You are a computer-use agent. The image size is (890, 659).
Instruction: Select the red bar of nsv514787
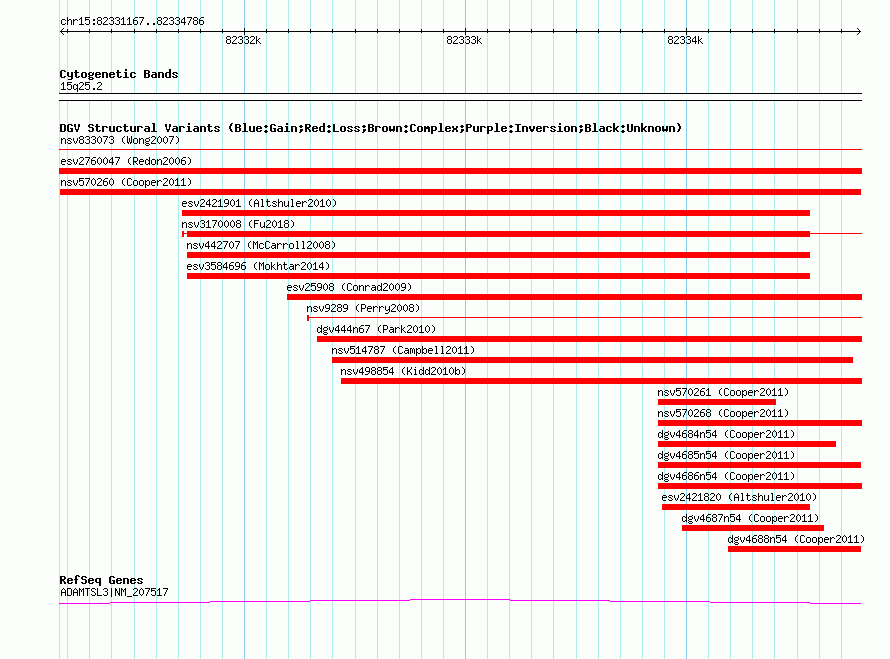pos(592,360)
